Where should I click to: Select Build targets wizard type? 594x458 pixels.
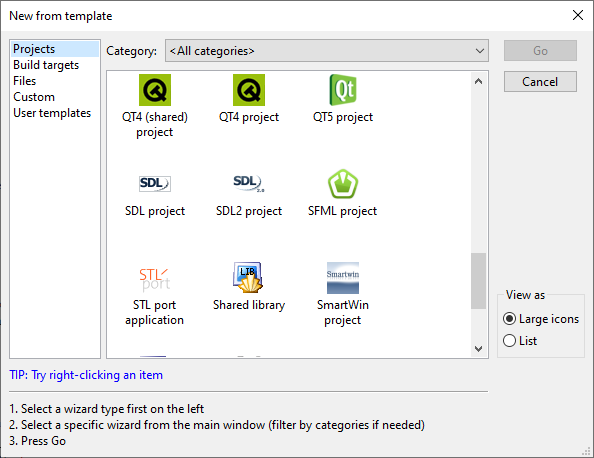(55, 65)
